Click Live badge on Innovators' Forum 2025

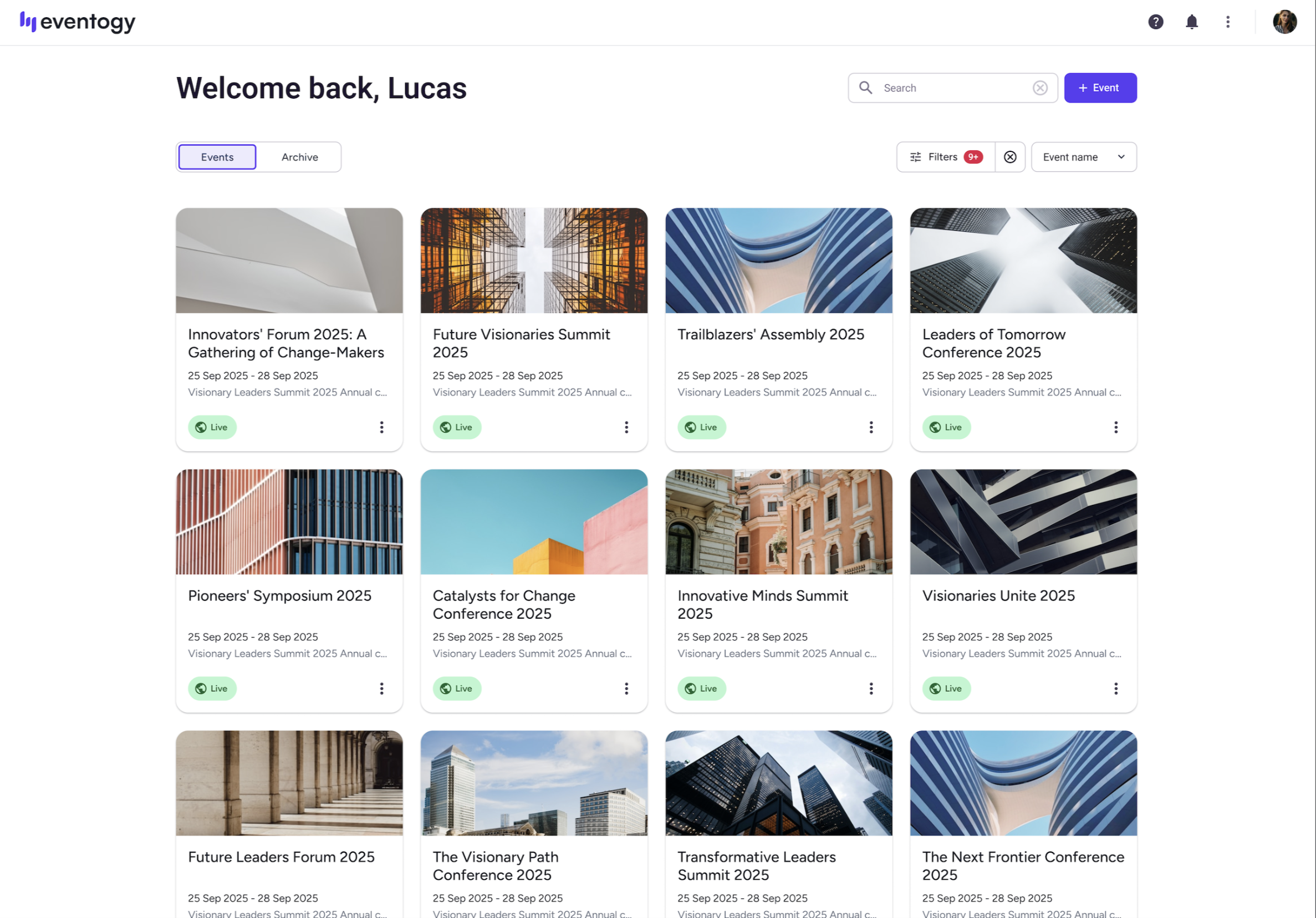[212, 427]
